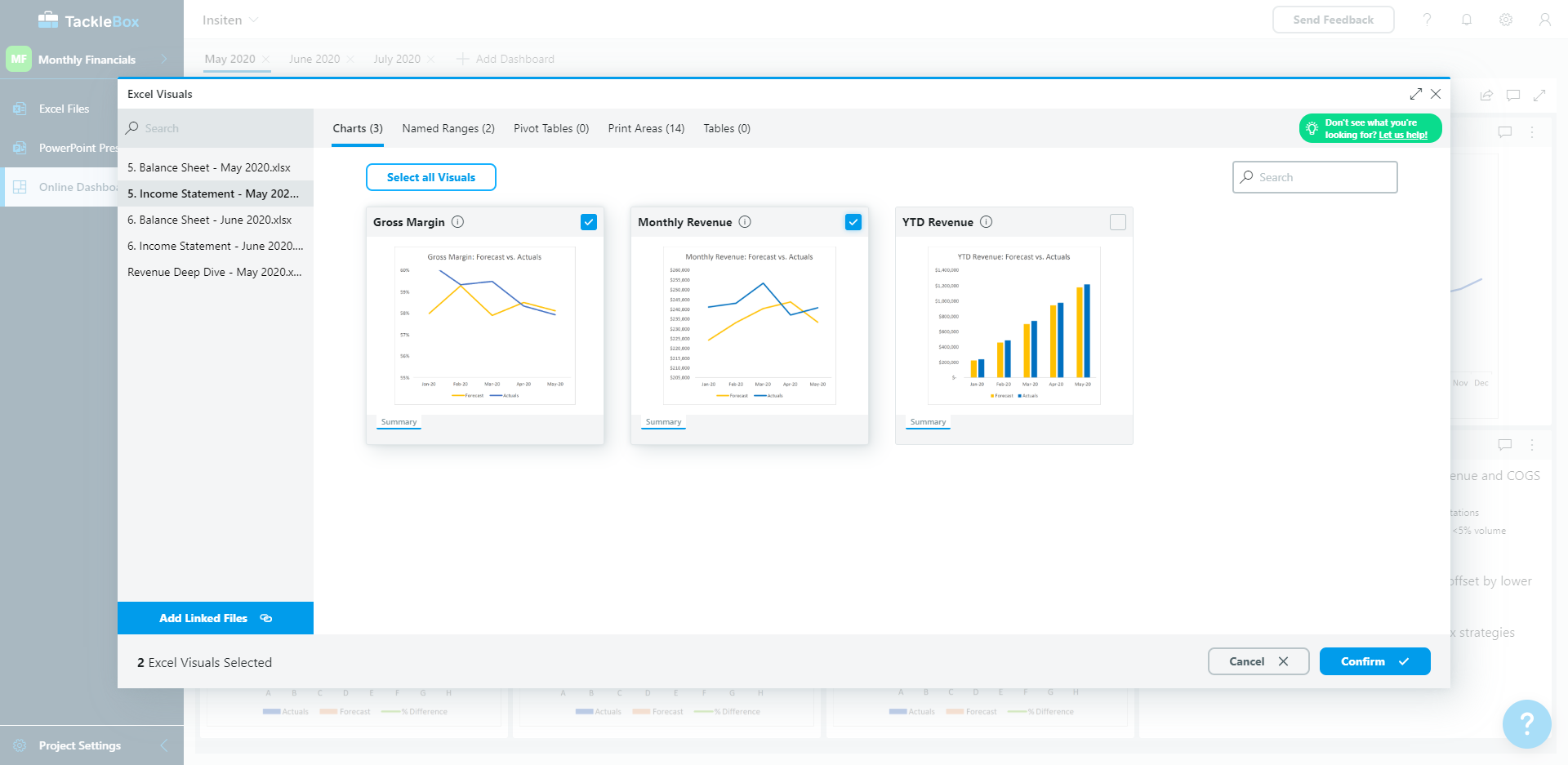Screen dimensions: 1568x765
Task: Click the Project Settings gear icon
Action: pos(20,745)
